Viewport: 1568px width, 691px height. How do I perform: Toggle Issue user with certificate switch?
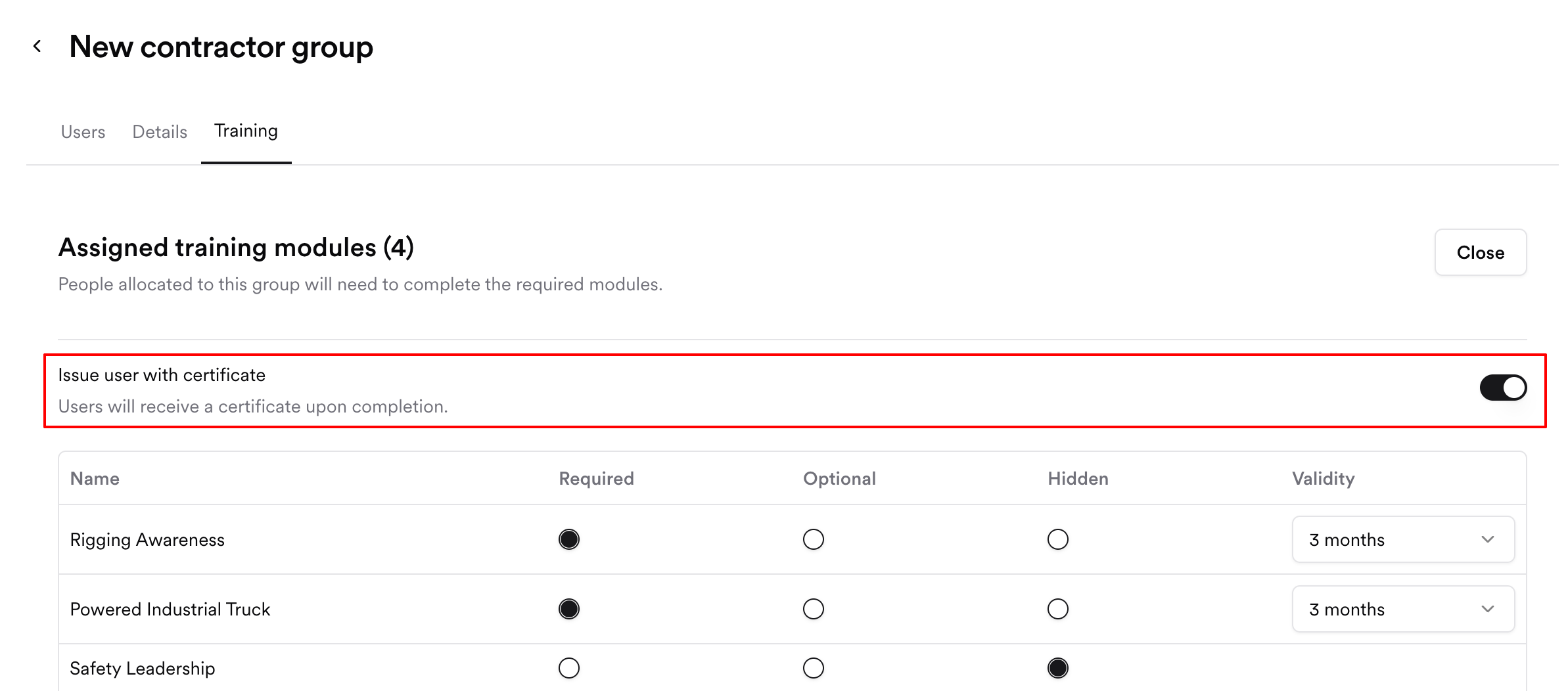(x=1502, y=388)
